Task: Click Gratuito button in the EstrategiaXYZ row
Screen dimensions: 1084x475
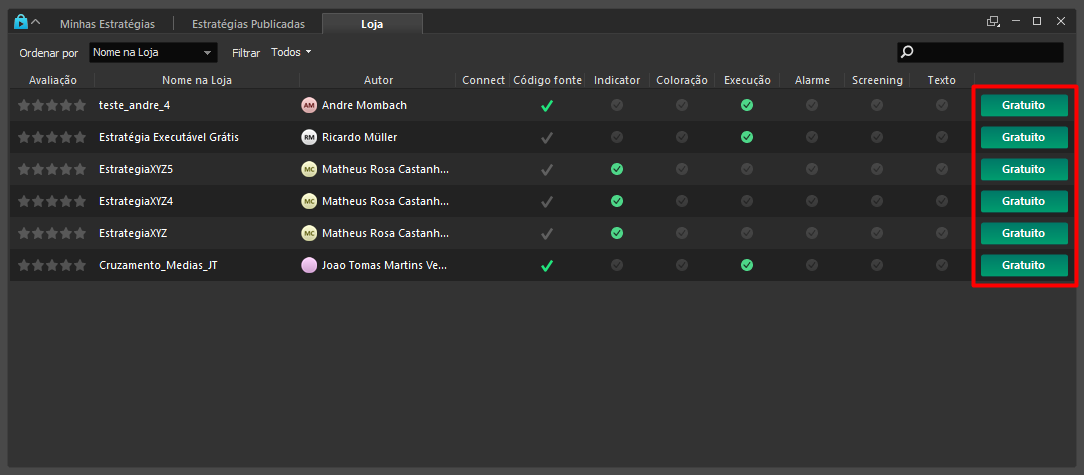Action: pos(1024,233)
